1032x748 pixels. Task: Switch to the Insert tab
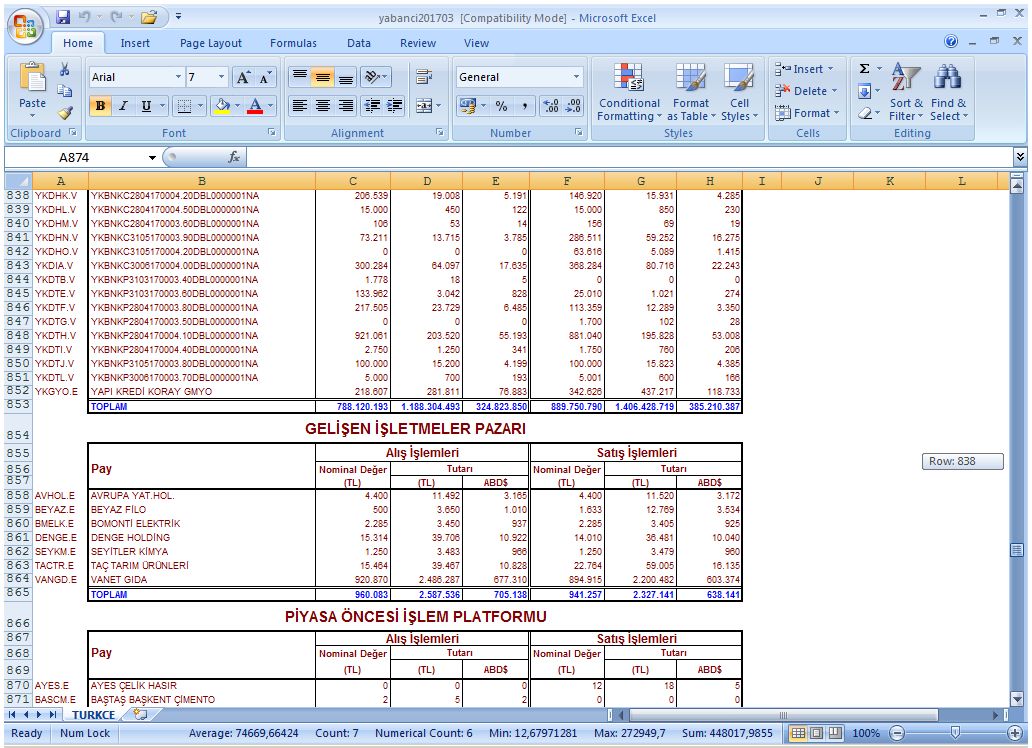pos(135,43)
